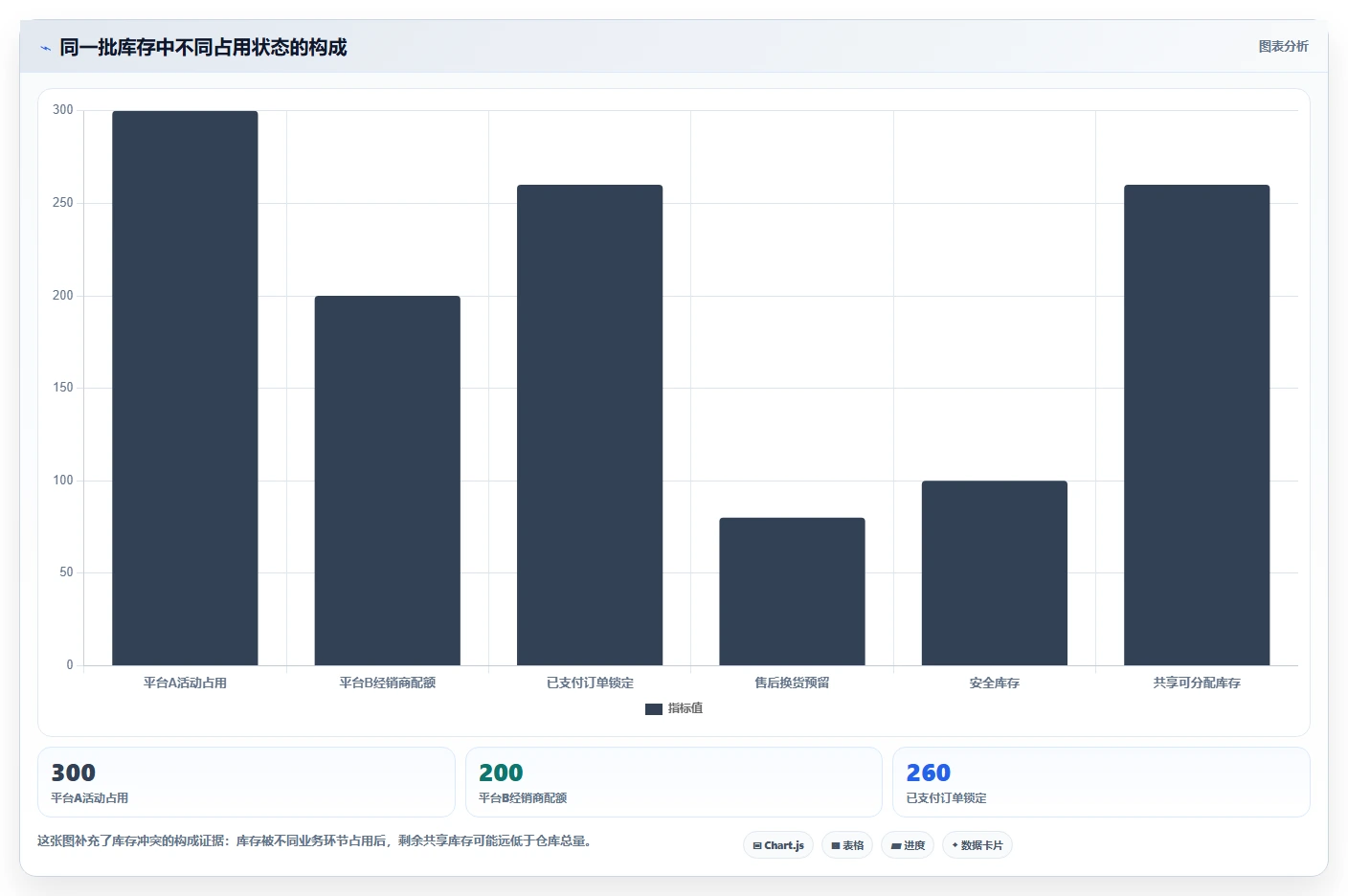Click the 表格 tag chip
1348x896 pixels.
(x=847, y=845)
